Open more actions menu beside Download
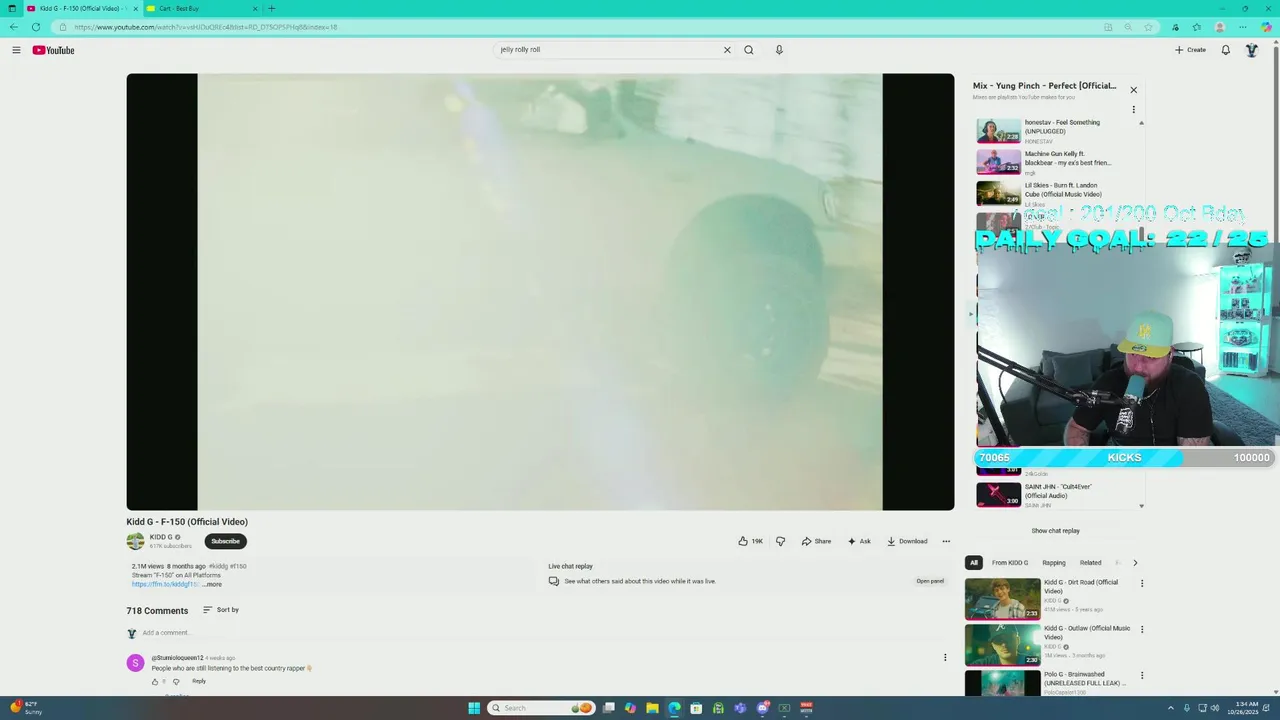The height and width of the screenshot is (720, 1280). [x=946, y=541]
